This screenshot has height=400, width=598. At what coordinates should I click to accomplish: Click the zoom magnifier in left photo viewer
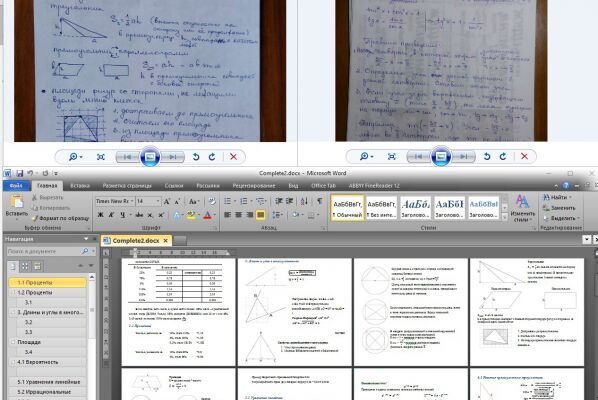click(73, 157)
